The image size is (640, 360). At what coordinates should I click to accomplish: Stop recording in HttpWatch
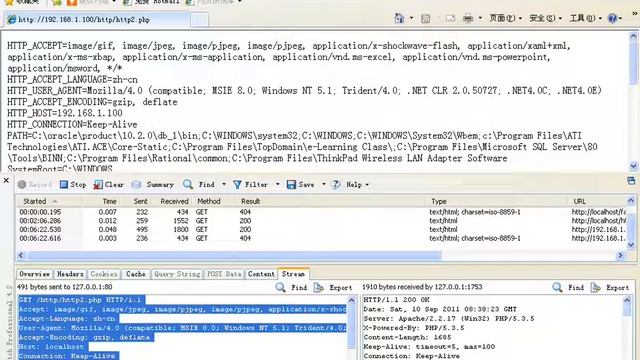(73, 184)
